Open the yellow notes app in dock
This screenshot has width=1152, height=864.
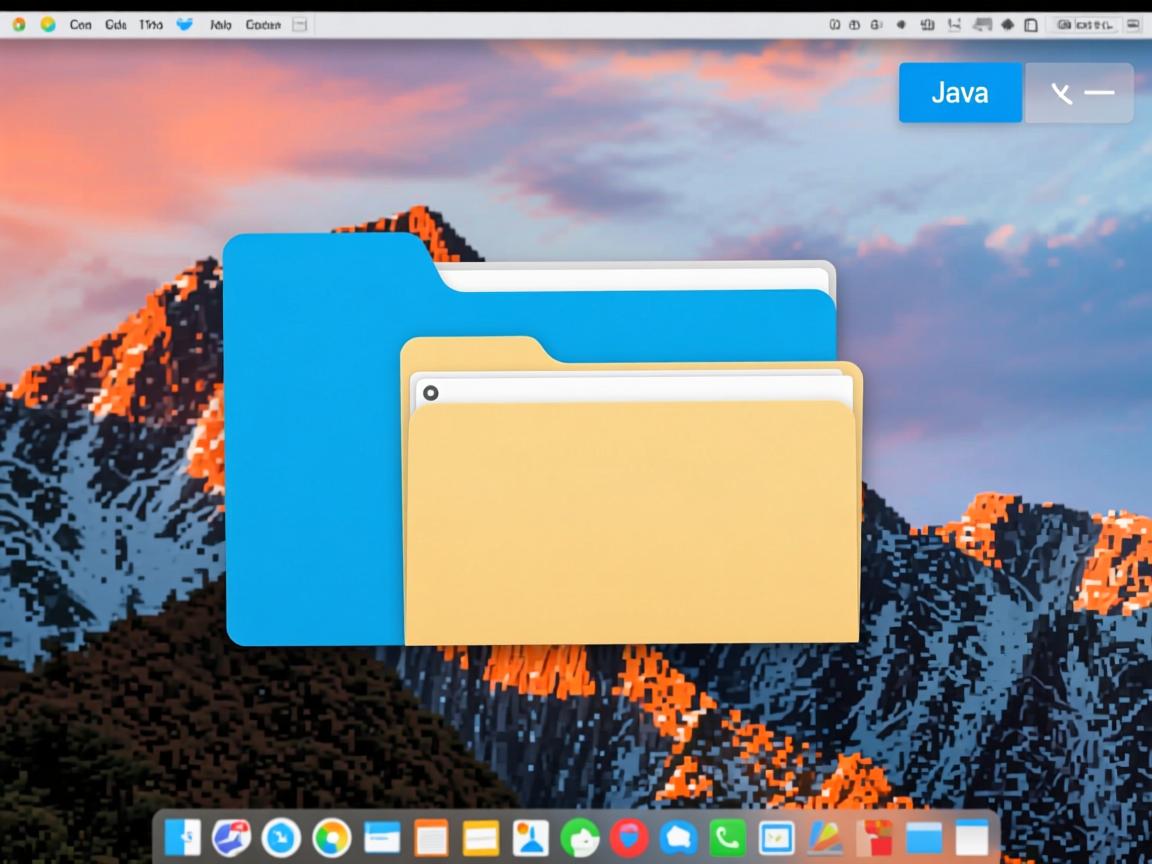tap(481, 837)
